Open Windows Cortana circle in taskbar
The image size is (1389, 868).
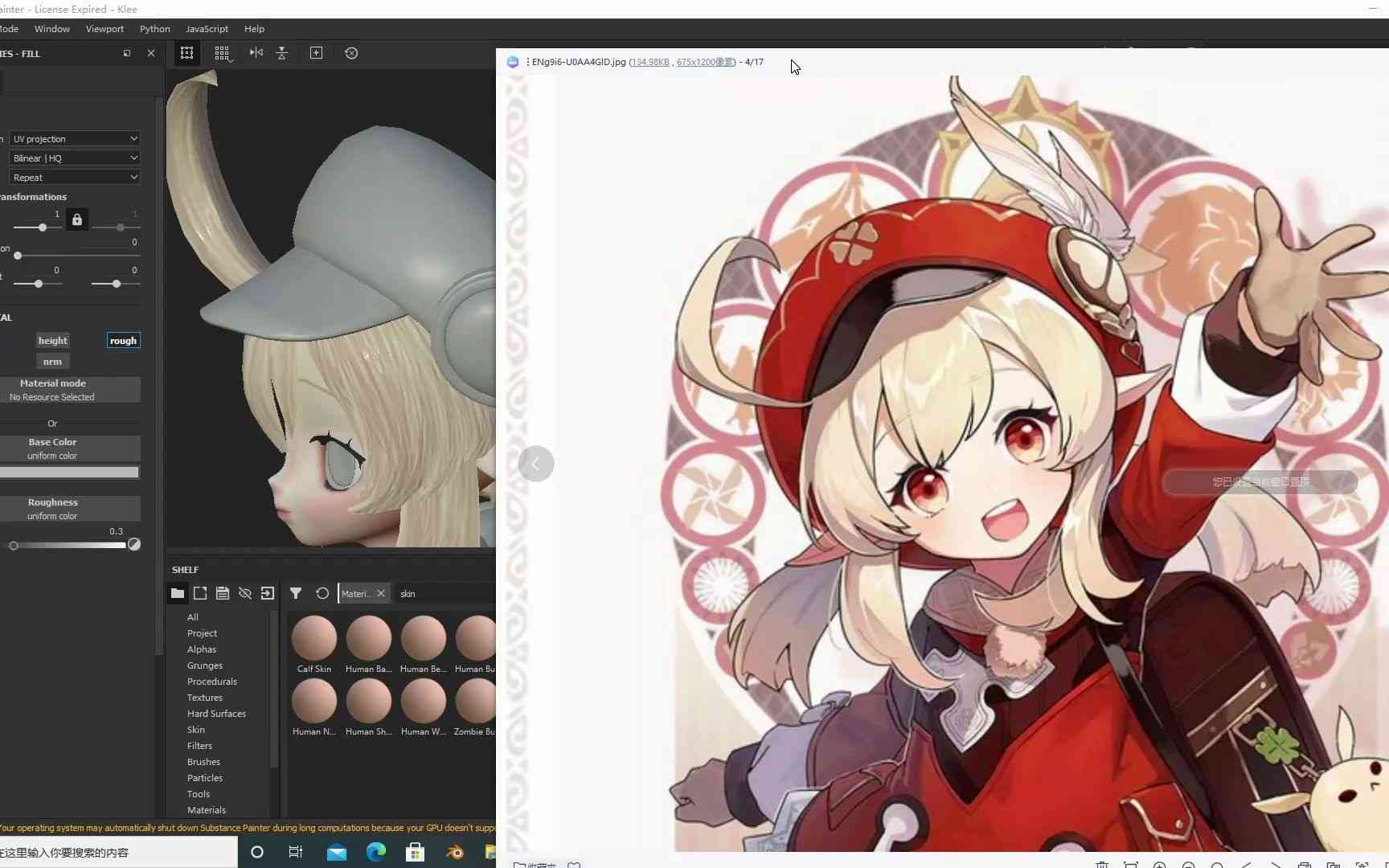[257, 852]
